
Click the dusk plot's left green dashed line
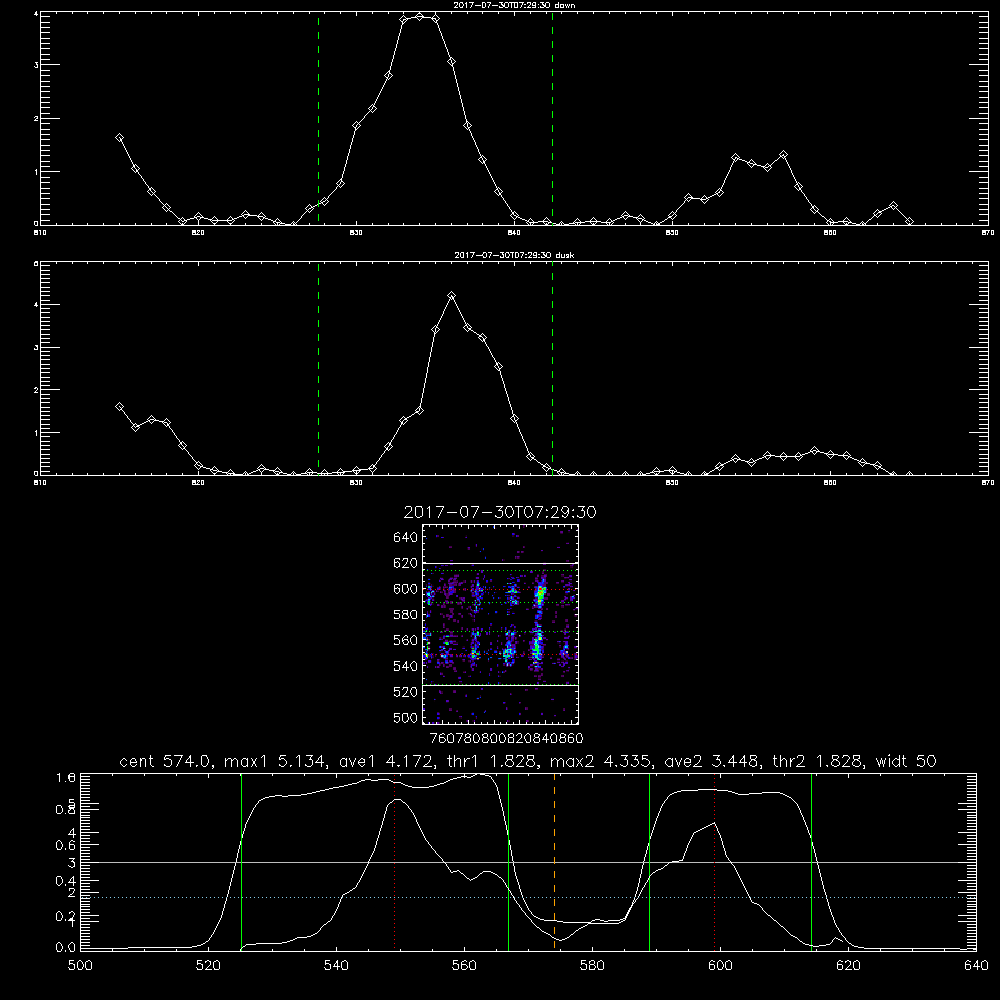click(318, 367)
